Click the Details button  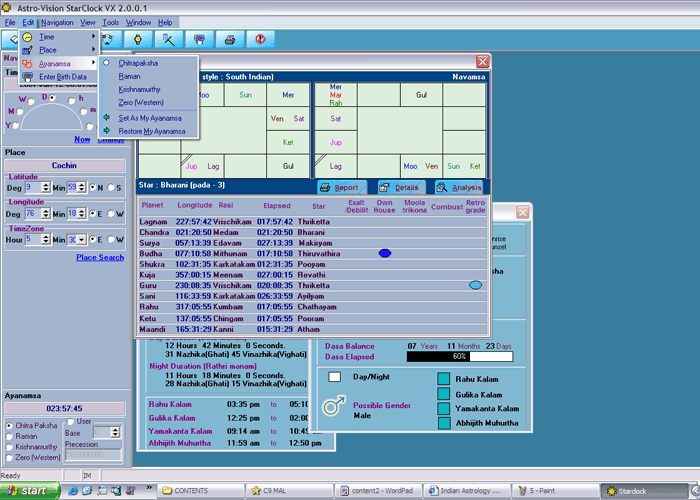(x=401, y=188)
